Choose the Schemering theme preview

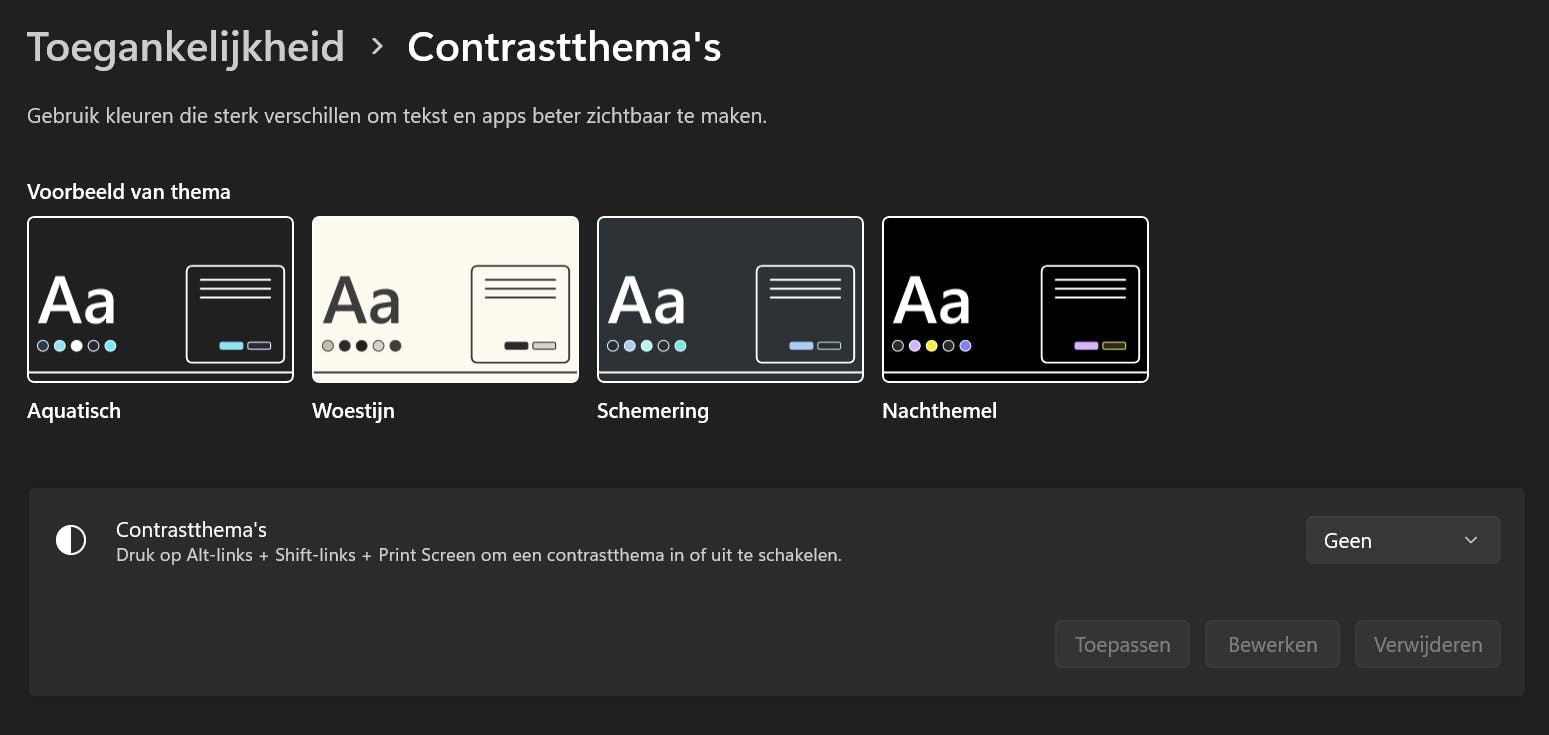[730, 299]
